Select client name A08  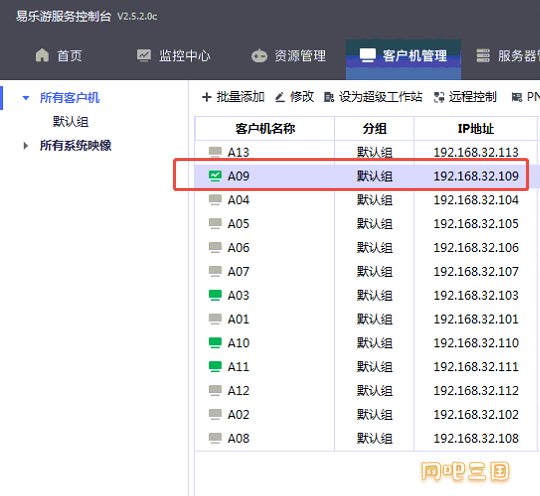click(238, 438)
